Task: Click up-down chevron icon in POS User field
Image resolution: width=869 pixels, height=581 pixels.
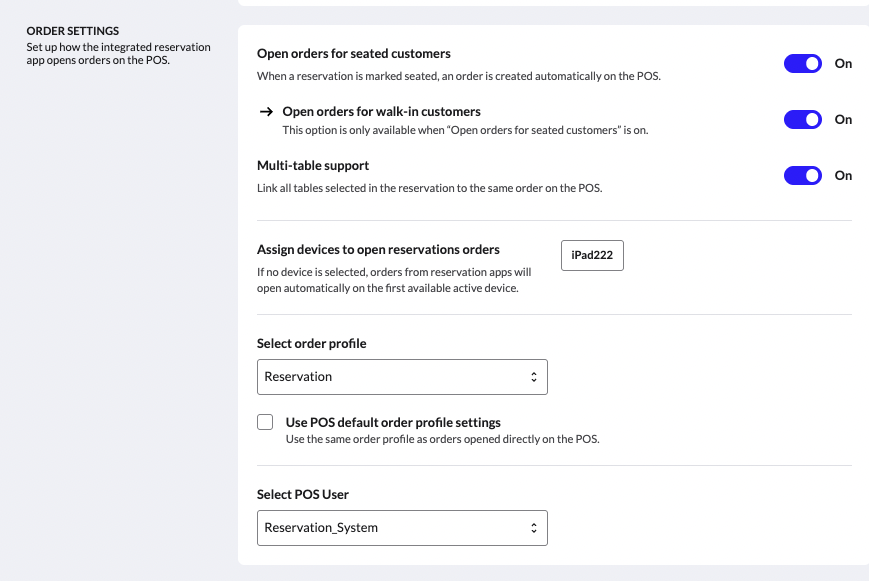Action: pyautogui.click(x=533, y=528)
